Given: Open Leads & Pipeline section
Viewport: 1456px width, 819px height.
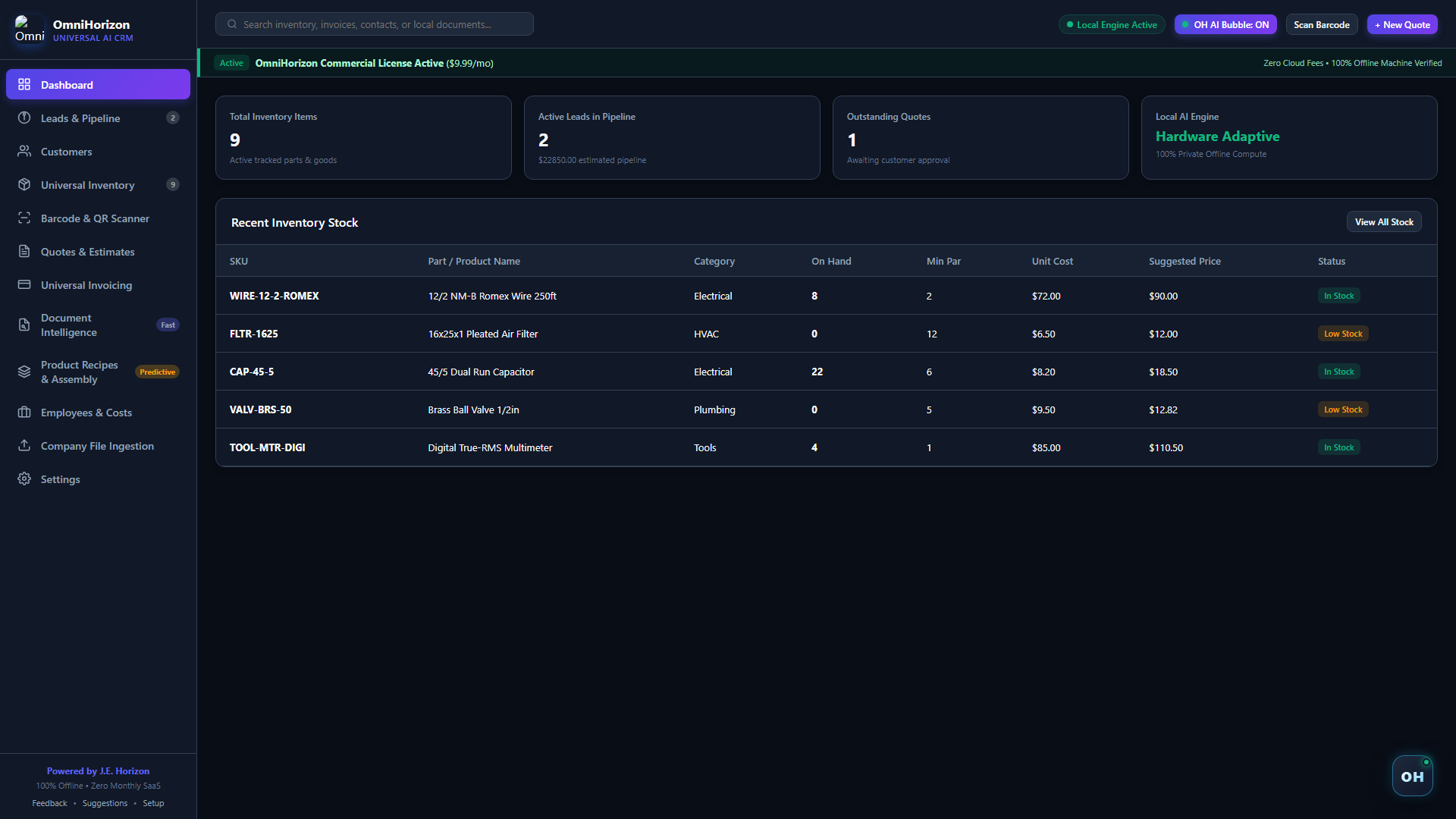Looking at the screenshot, I should click(98, 118).
